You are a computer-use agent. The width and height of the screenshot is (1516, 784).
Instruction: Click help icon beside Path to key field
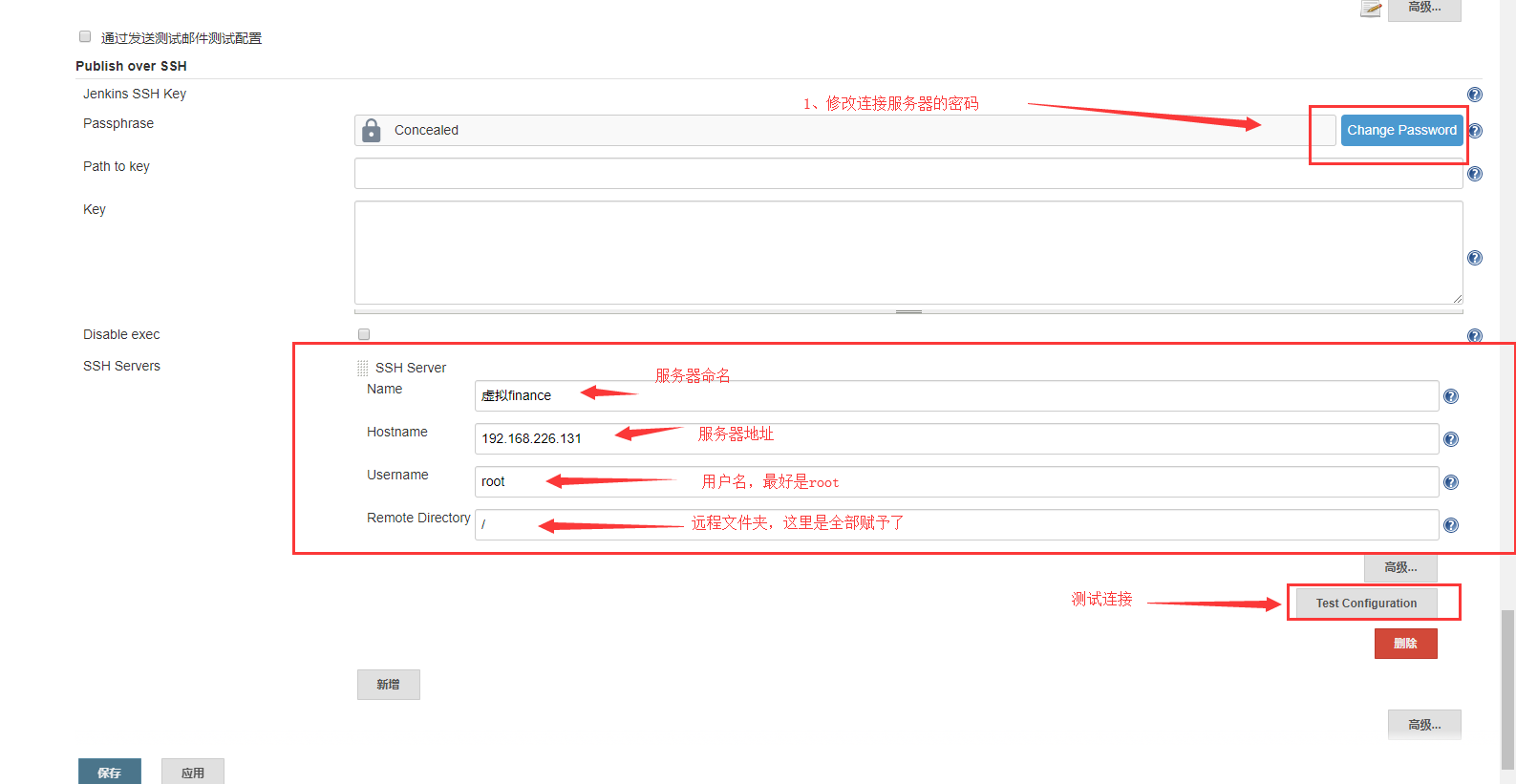coord(1474,174)
